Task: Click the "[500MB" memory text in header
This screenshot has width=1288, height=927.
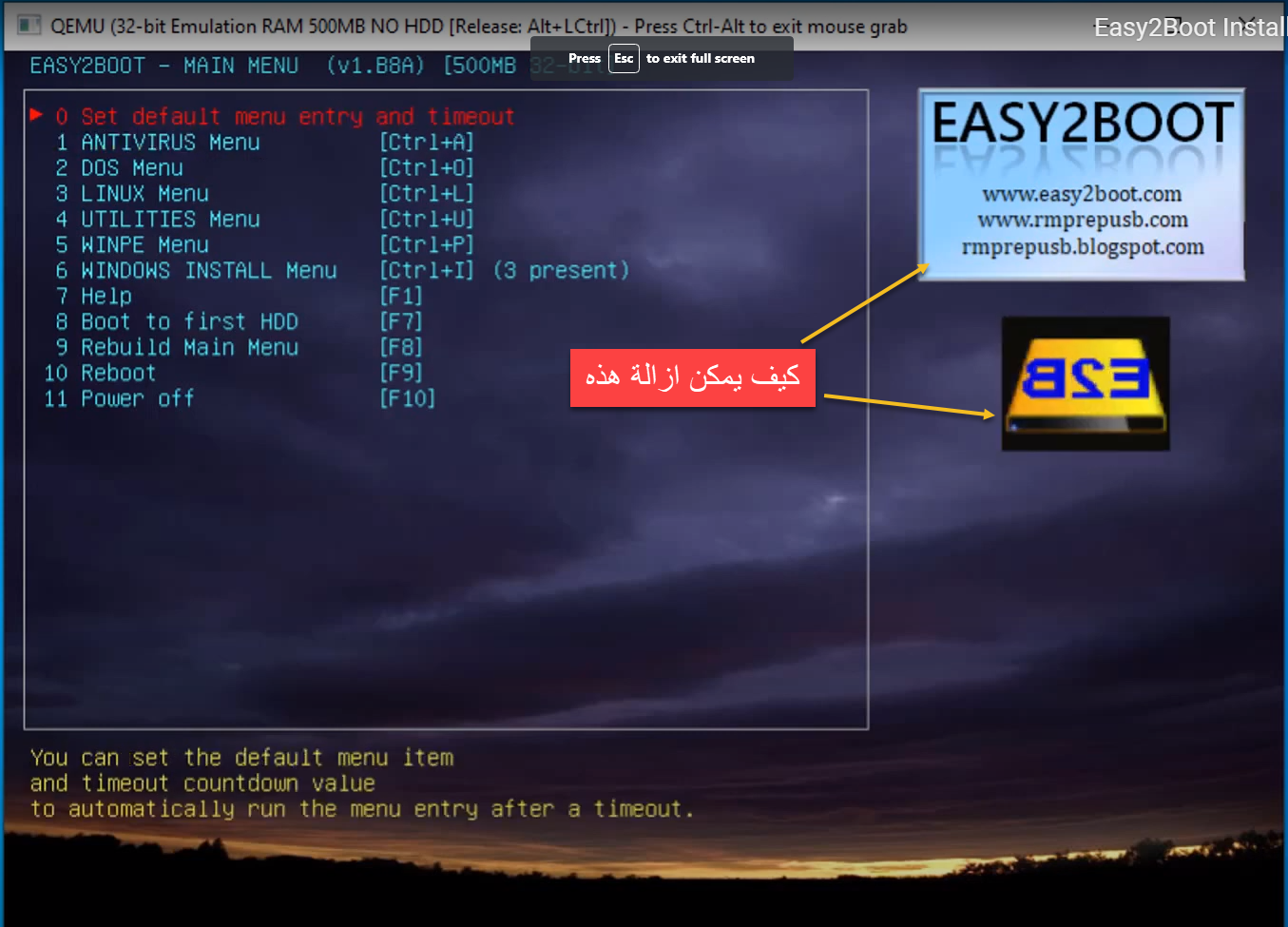Action: point(480,66)
